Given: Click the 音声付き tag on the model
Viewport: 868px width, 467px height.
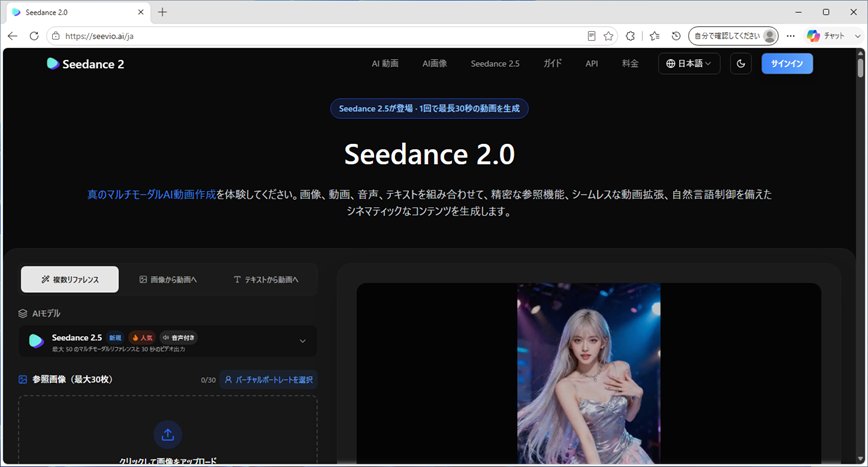Looking at the screenshot, I should (178, 338).
